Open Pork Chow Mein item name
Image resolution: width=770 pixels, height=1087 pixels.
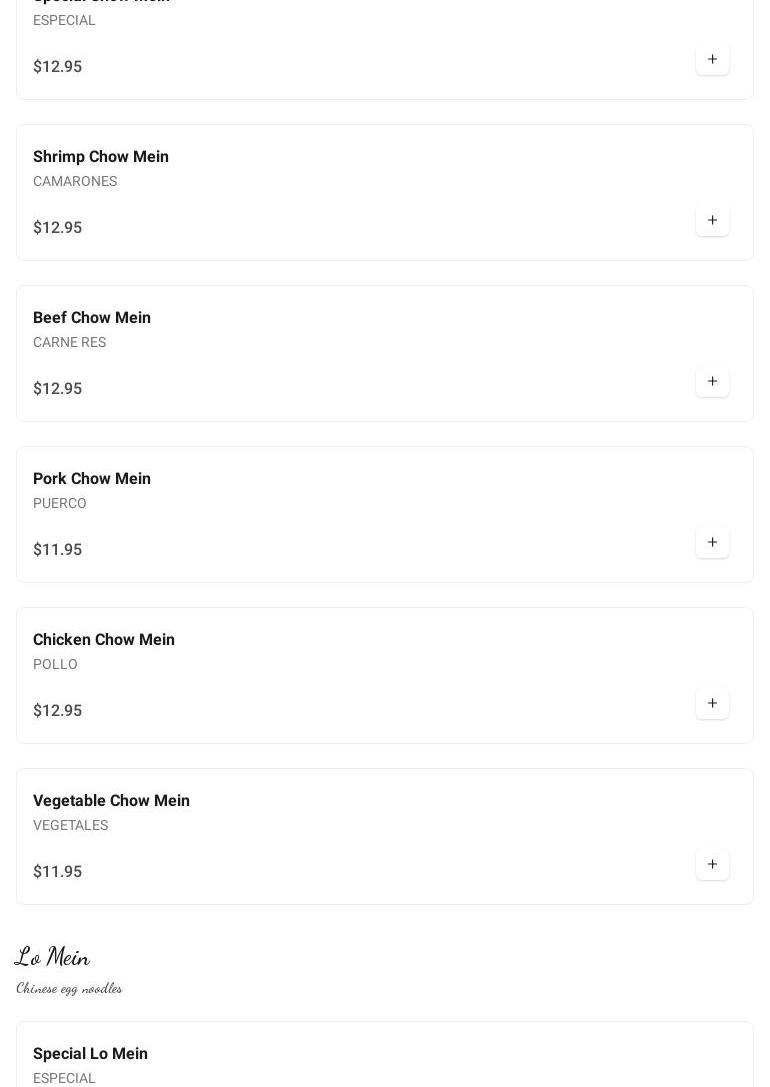[x=92, y=479]
